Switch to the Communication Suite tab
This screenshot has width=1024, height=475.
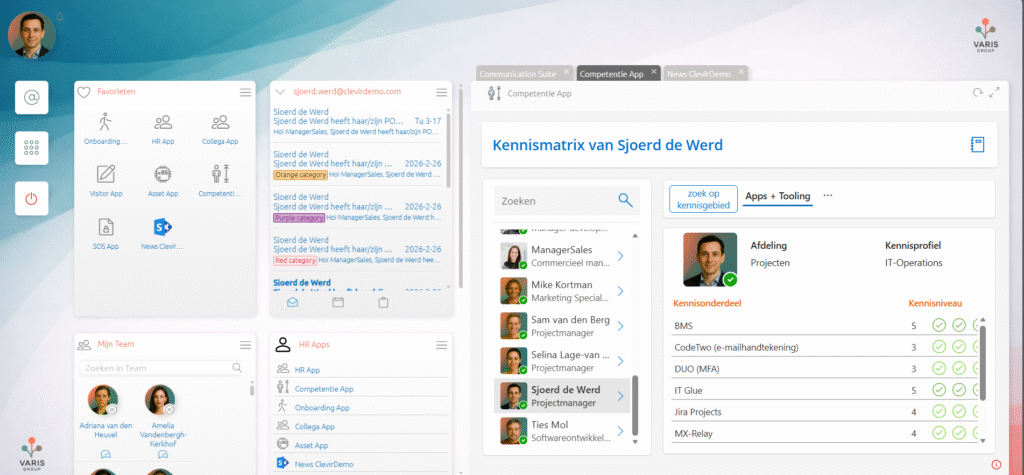pyautogui.click(x=519, y=73)
